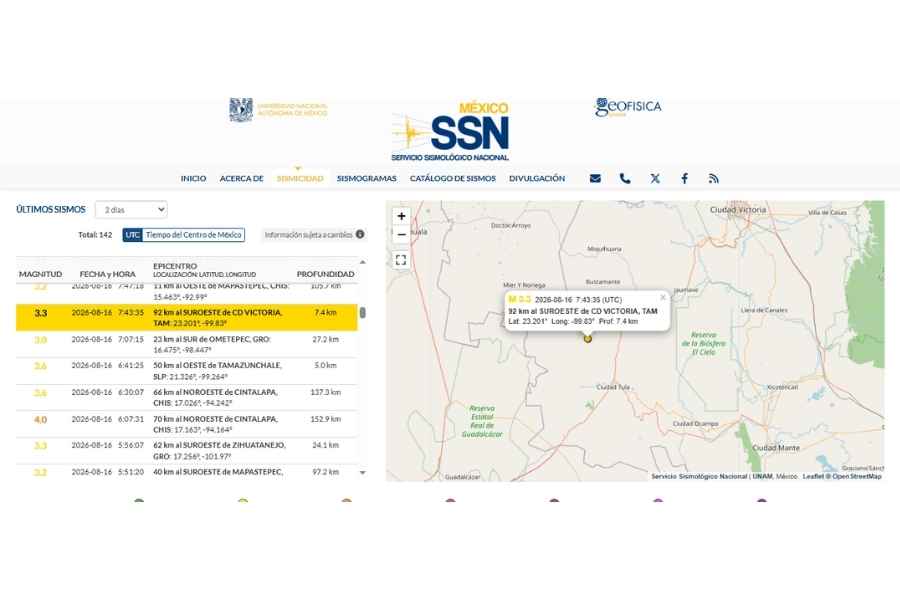This screenshot has height=600, width=900.
Task: Click the ÚLTIMOS SISMOS heading
Action: pyautogui.click(x=51, y=210)
